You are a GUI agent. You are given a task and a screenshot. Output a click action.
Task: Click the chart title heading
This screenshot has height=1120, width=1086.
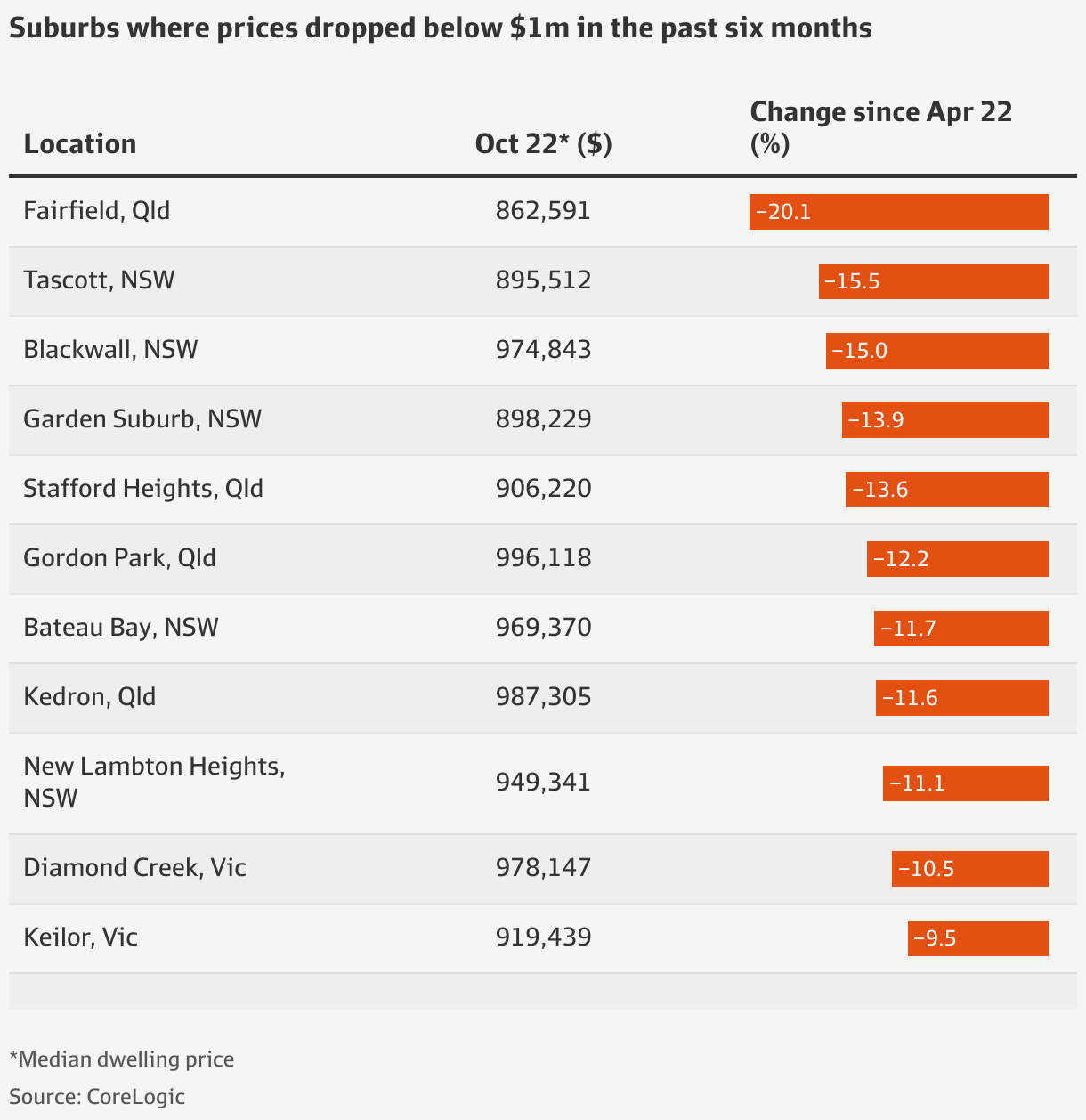tap(441, 28)
